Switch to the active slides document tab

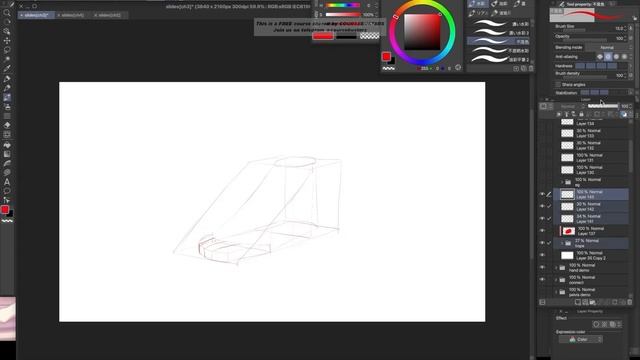(36, 15)
